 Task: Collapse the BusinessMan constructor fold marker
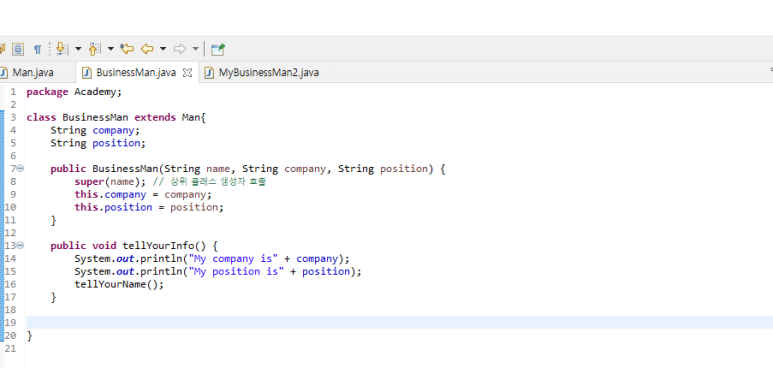[20, 168]
